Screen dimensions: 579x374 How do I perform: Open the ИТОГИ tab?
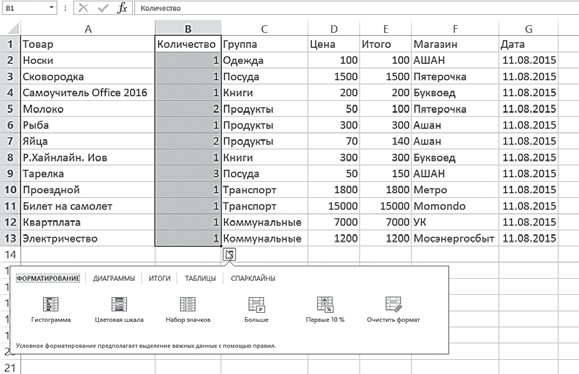coord(160,278)
